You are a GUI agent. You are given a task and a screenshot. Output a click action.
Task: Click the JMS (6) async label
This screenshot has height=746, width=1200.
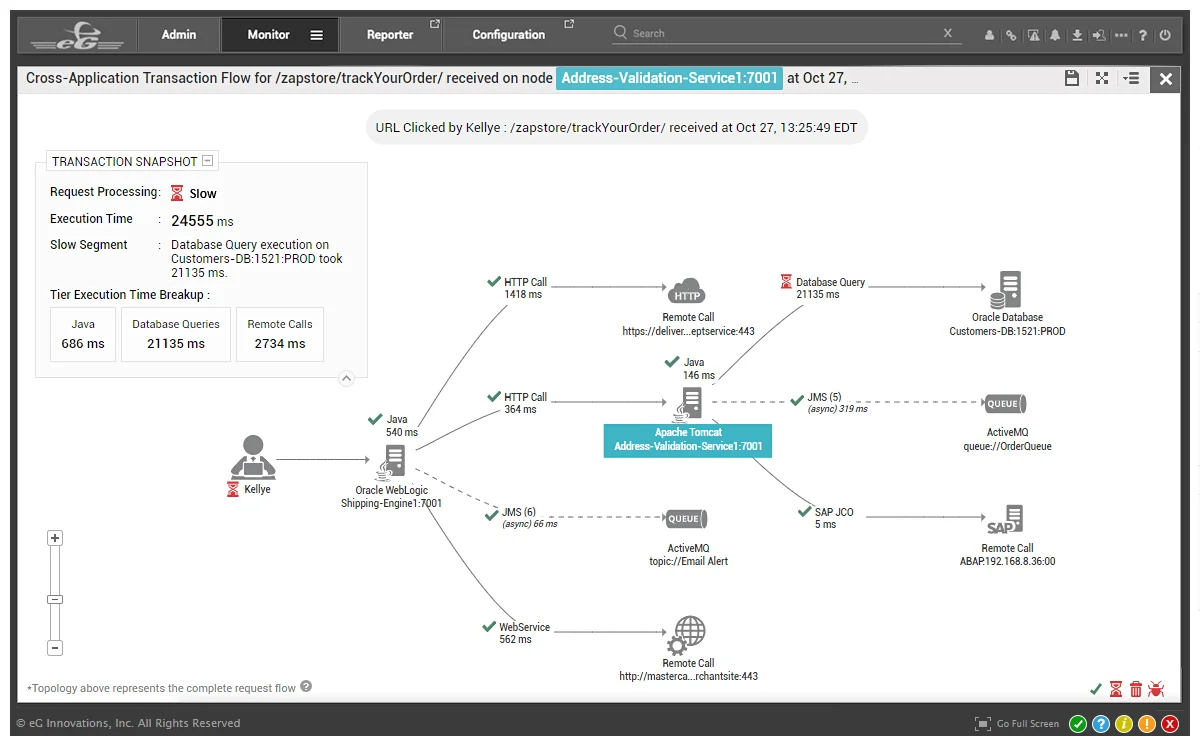coord(529,518)
